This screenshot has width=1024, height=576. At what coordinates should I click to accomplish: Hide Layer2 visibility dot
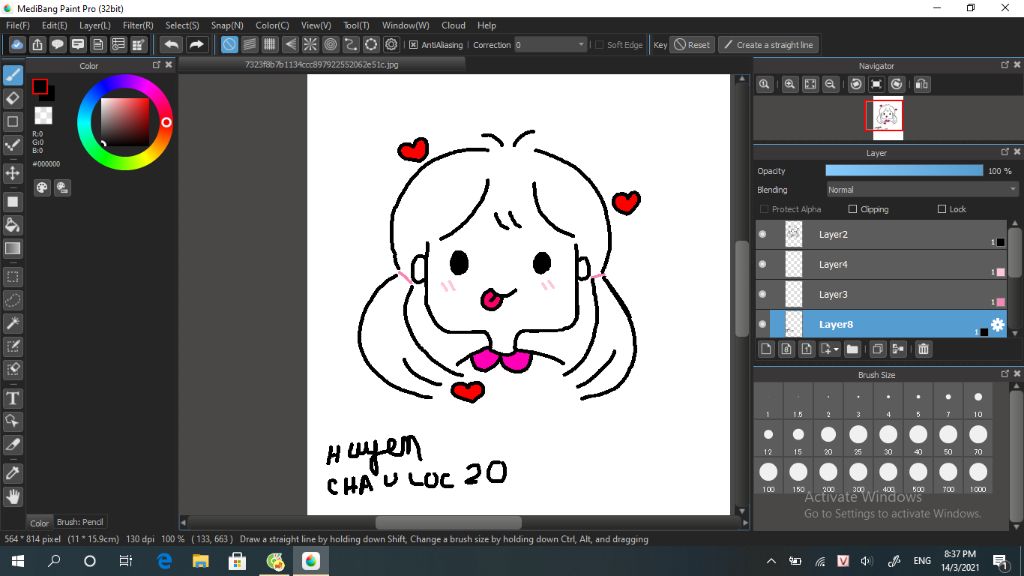coord(762,234)
